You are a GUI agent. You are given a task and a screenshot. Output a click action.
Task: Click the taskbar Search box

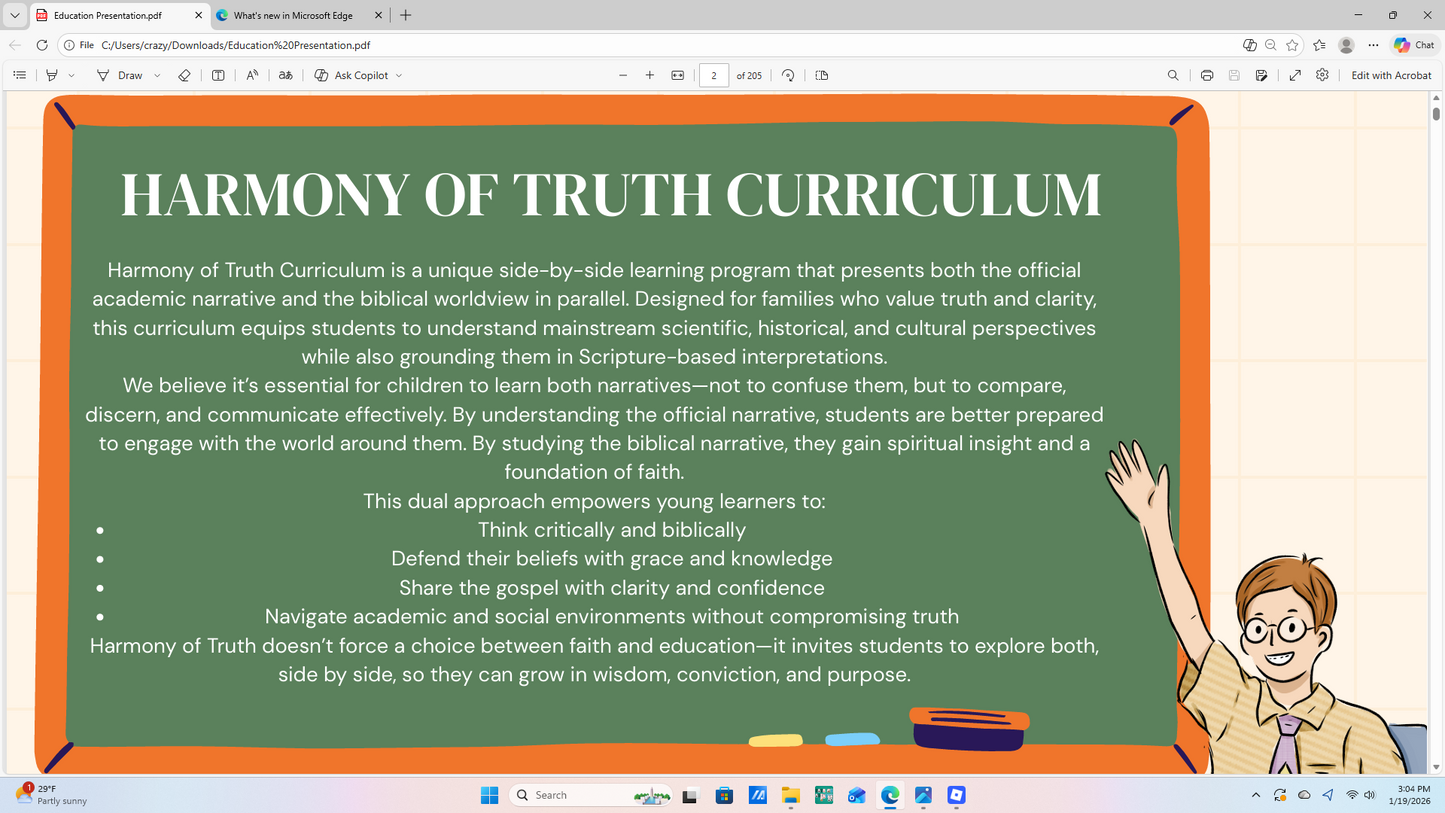(591, 795)
